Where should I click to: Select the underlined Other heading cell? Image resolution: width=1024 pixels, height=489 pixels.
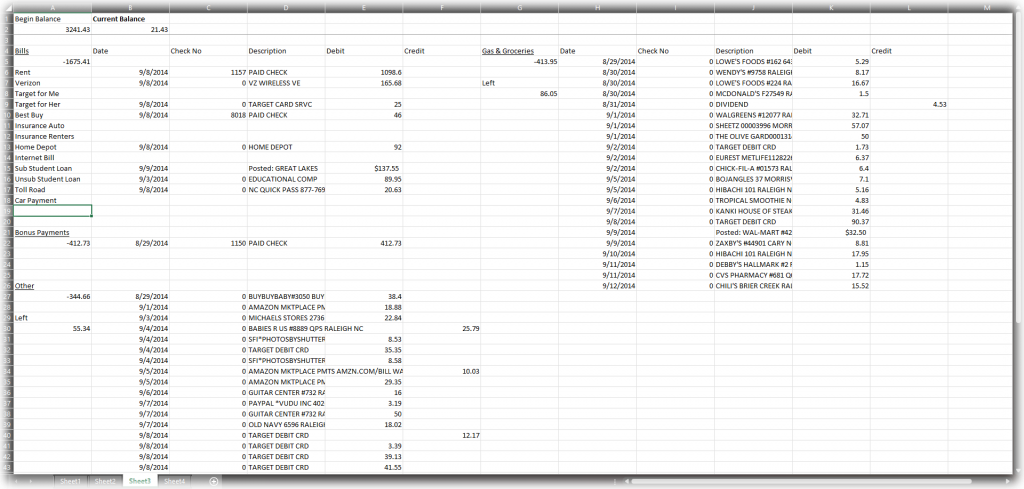52,285
